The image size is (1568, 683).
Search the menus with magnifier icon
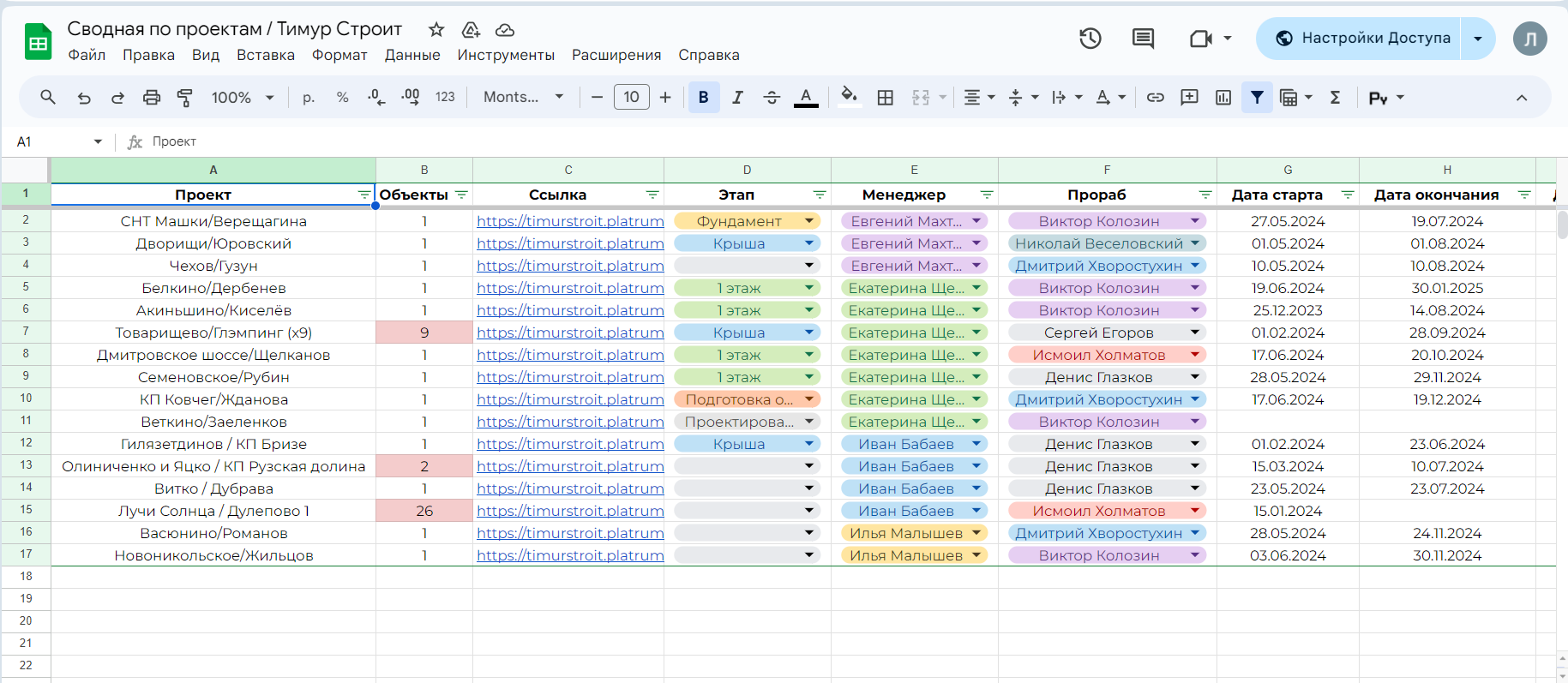tap(48, 98)
